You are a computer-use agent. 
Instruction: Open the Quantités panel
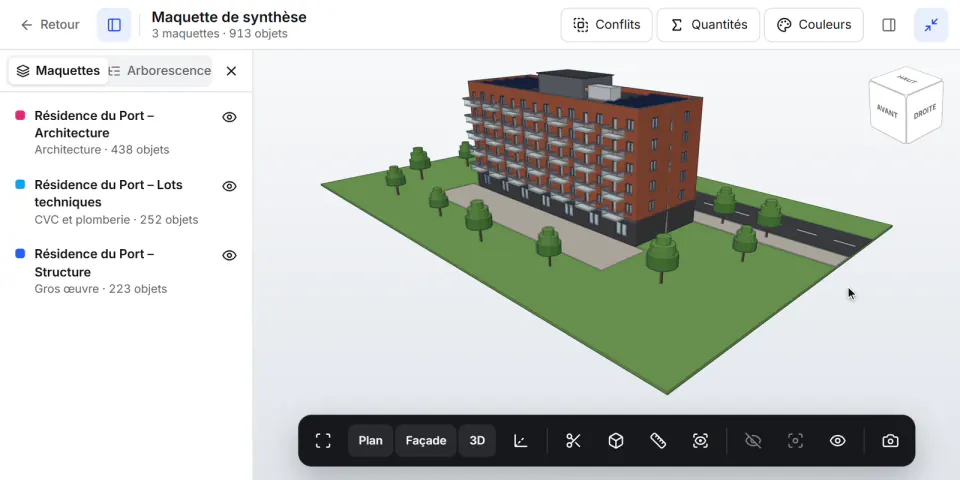tap(708, 24)
